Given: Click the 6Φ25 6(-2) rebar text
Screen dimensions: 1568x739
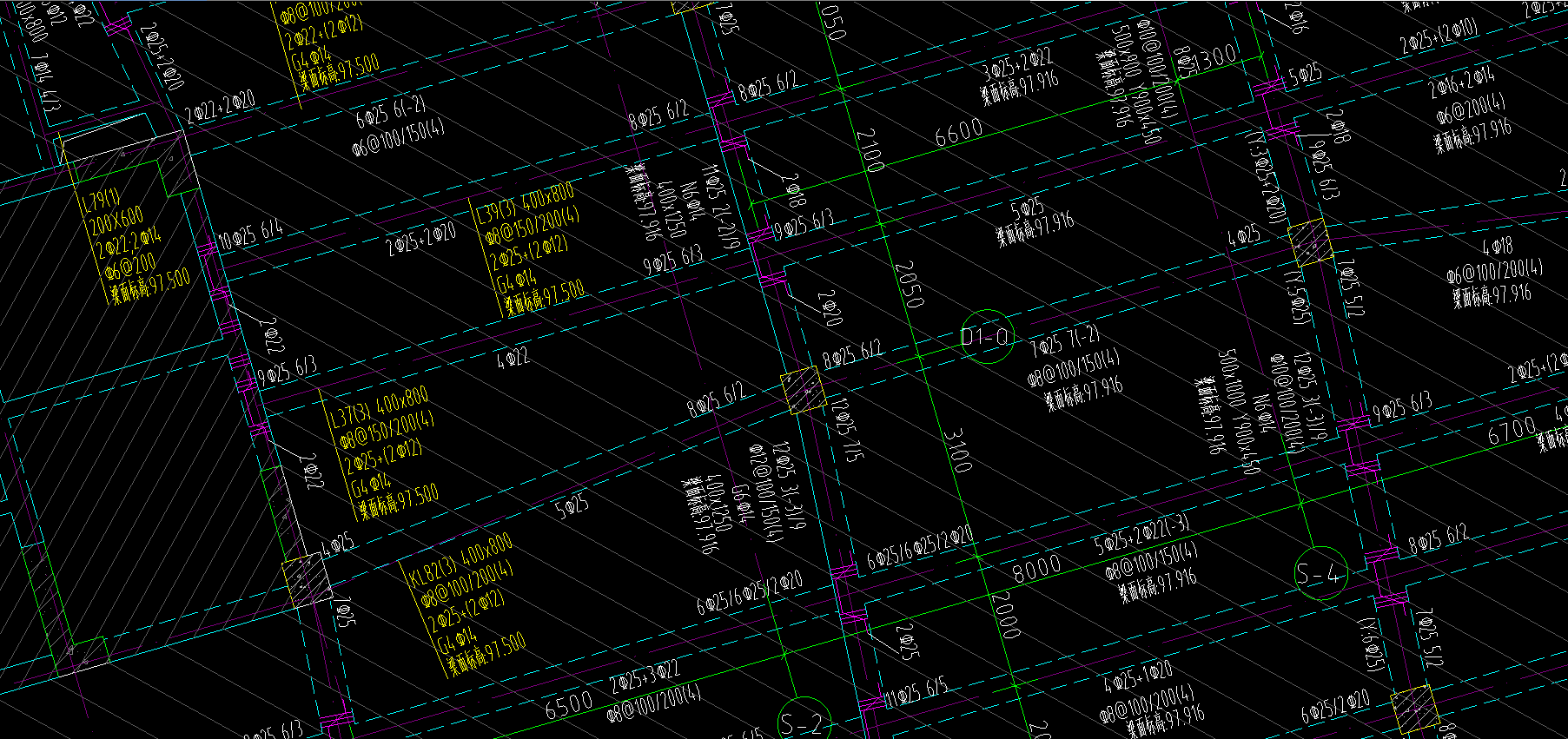Looking at the screenshot, I should 391,113.
